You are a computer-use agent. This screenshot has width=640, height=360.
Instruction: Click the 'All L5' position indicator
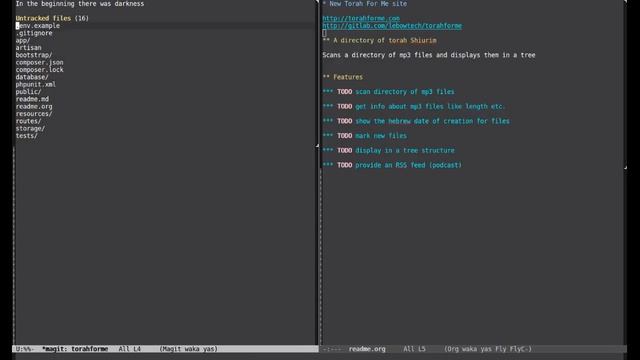(x=414, y=349)
